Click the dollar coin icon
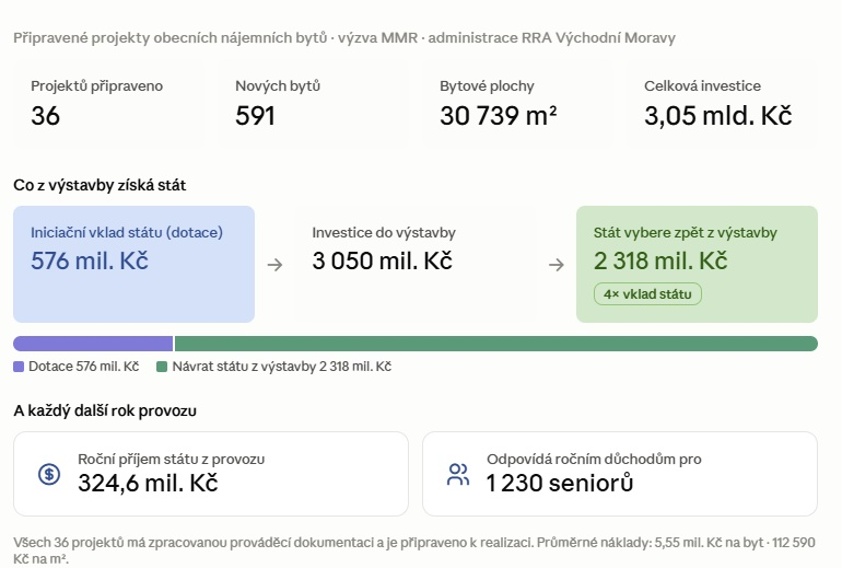 [49, 474]
